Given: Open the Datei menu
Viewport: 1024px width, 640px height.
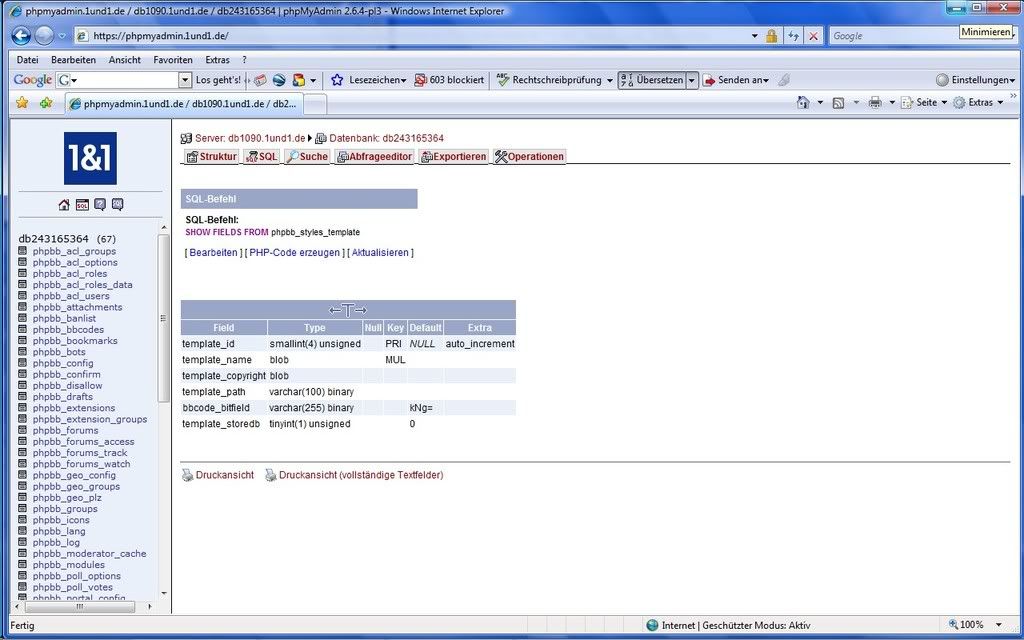Looking at the screenshot, I should [27, 59].
